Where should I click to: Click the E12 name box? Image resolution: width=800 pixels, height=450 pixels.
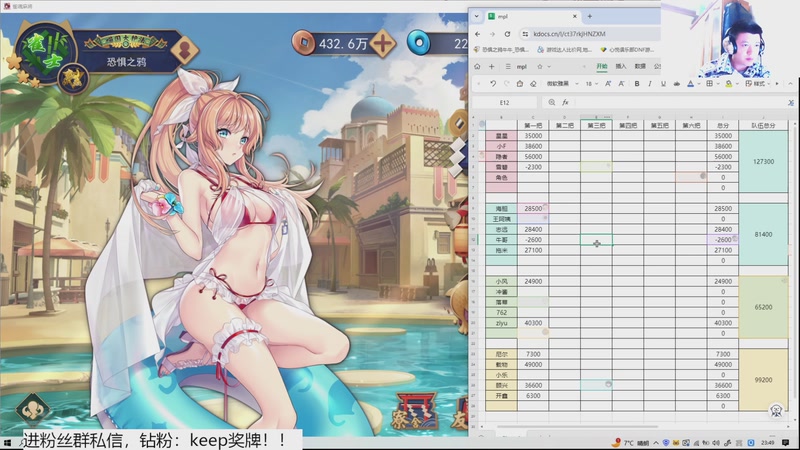(x=504, y=103)
